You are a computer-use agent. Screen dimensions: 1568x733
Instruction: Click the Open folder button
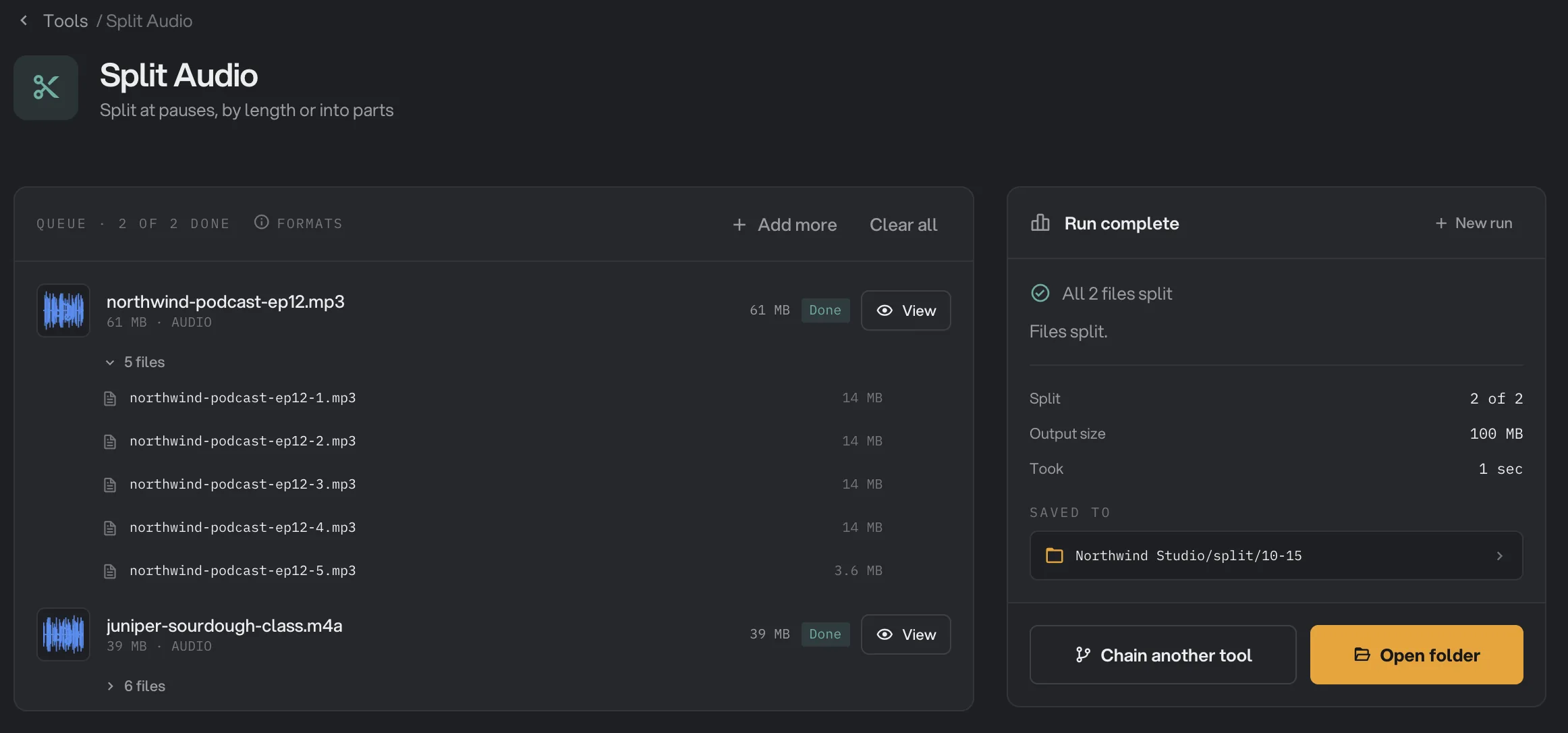(x=1416, y=655)
